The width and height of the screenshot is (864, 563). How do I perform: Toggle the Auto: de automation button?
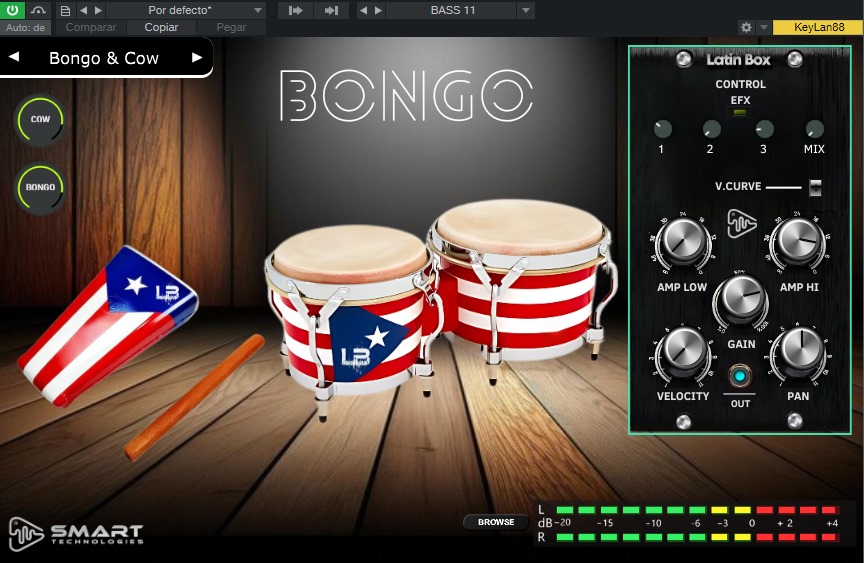(25, 28)
